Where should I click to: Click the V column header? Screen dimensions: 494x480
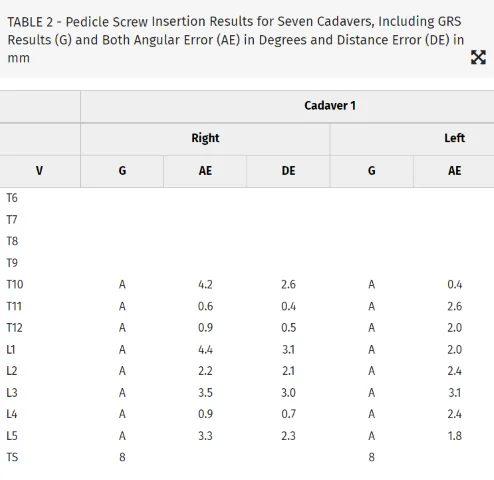(x=39, y=171)
